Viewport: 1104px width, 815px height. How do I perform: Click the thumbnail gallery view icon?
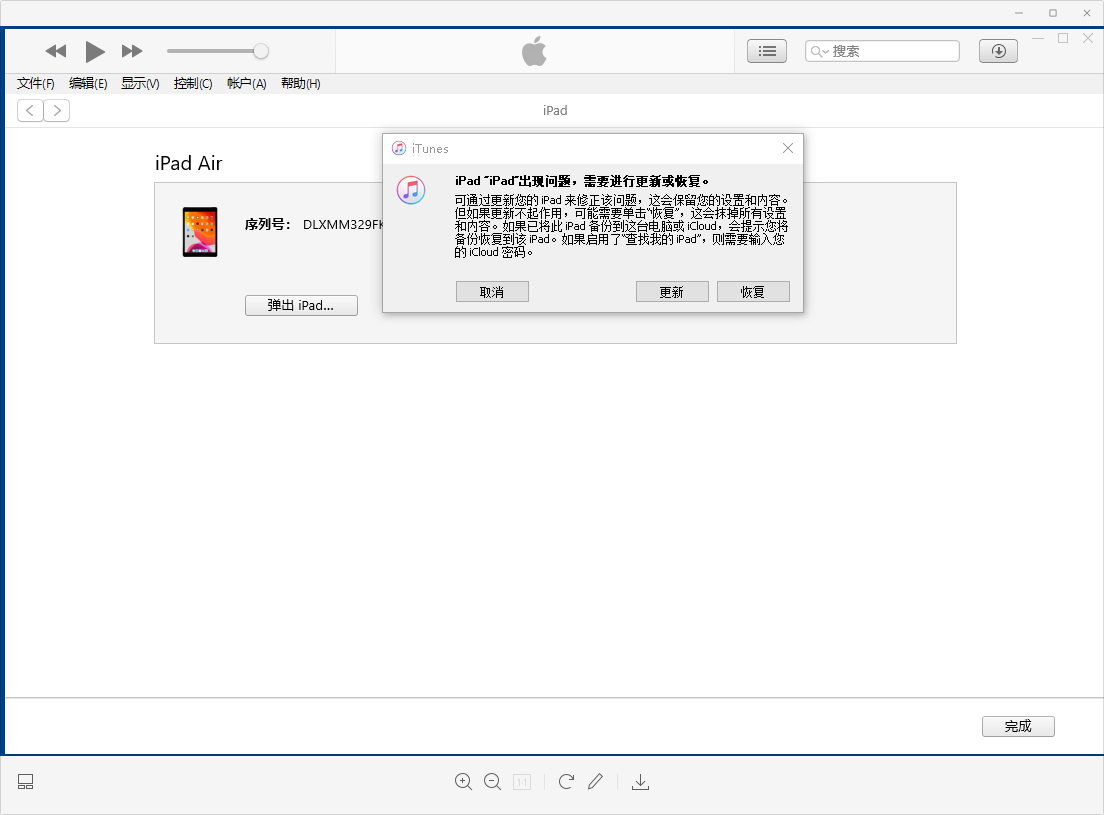coord(25,782)
